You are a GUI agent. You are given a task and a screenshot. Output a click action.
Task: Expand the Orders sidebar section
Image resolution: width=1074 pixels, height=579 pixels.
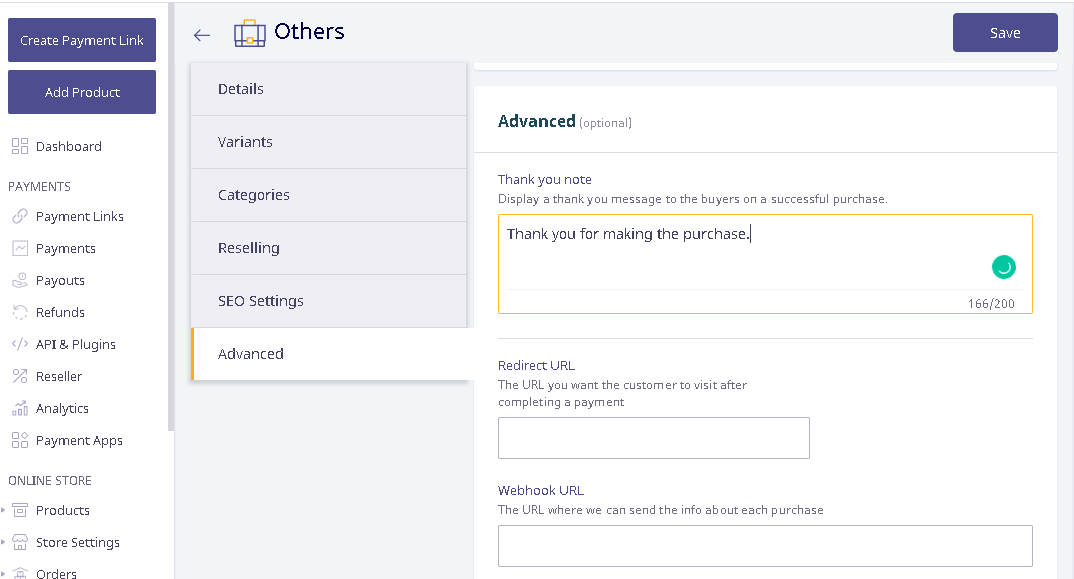pos(3,573)
